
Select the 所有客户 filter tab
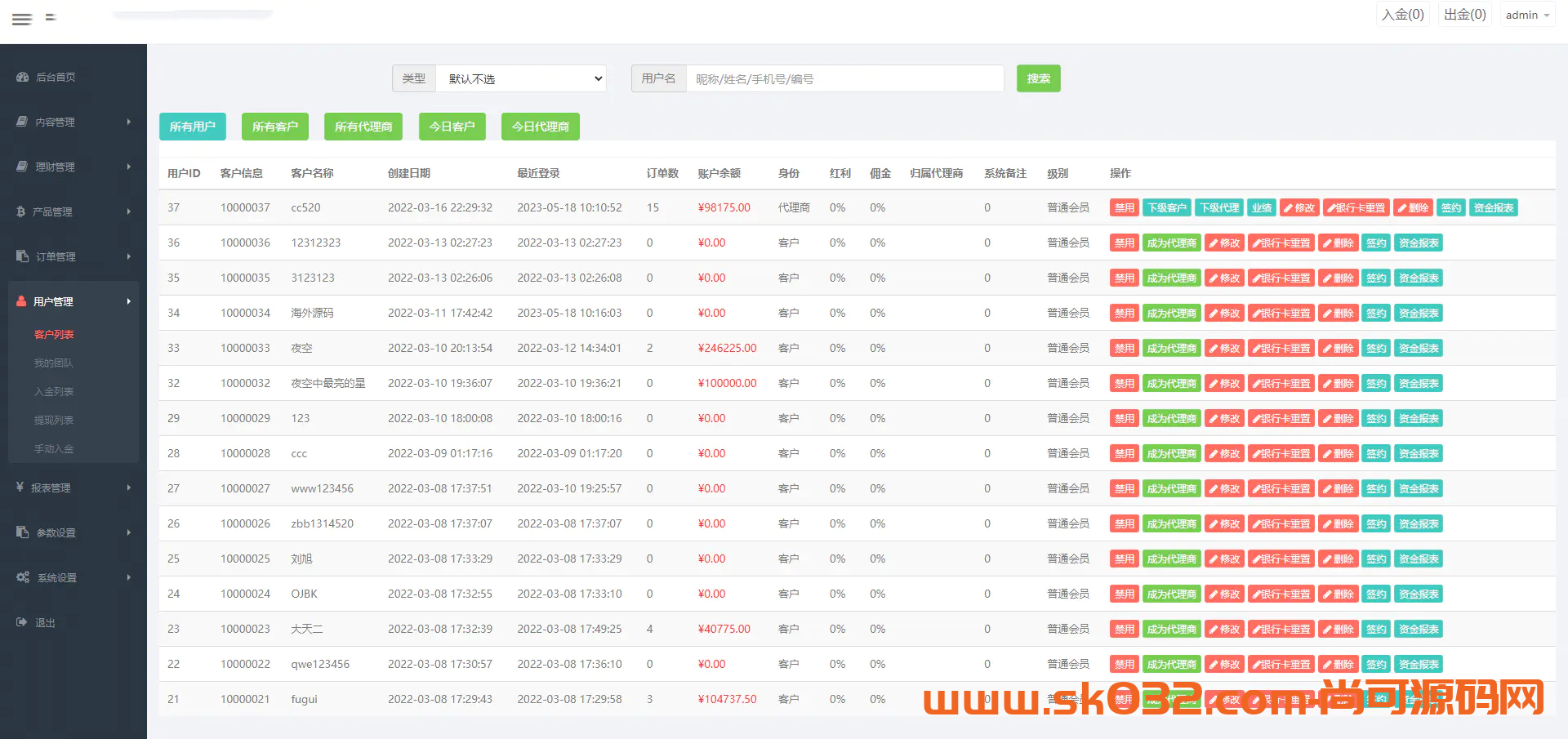[x=275, y=127]
